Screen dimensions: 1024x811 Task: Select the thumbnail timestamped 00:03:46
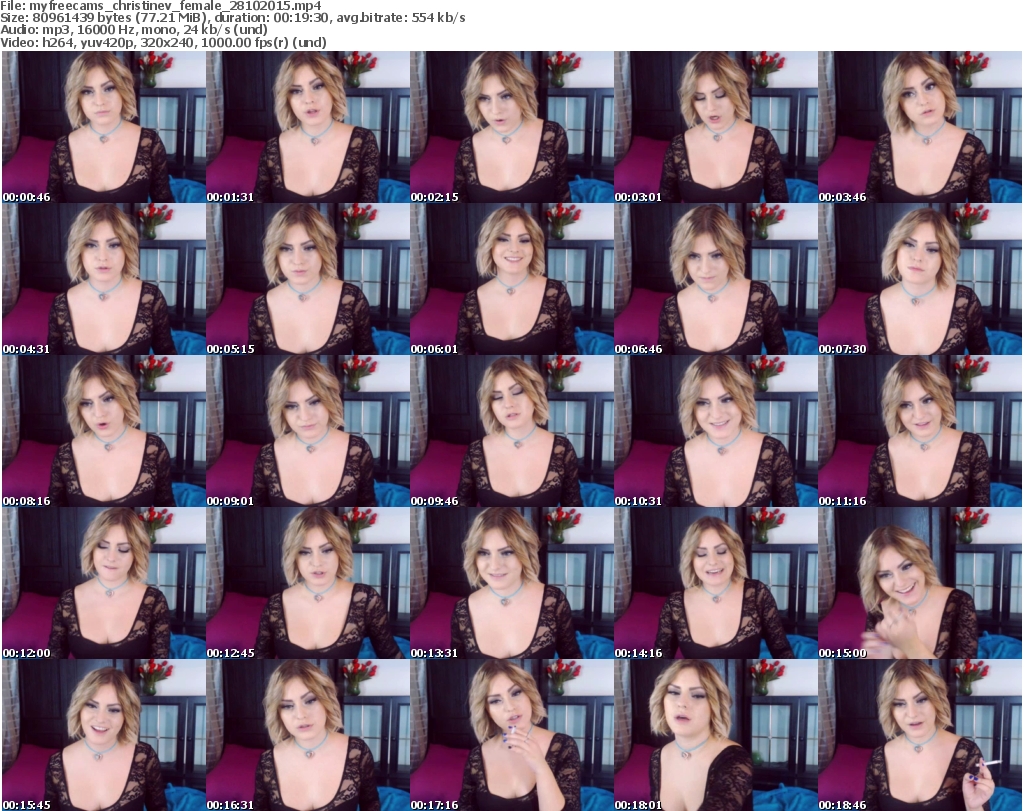point(920,127)
